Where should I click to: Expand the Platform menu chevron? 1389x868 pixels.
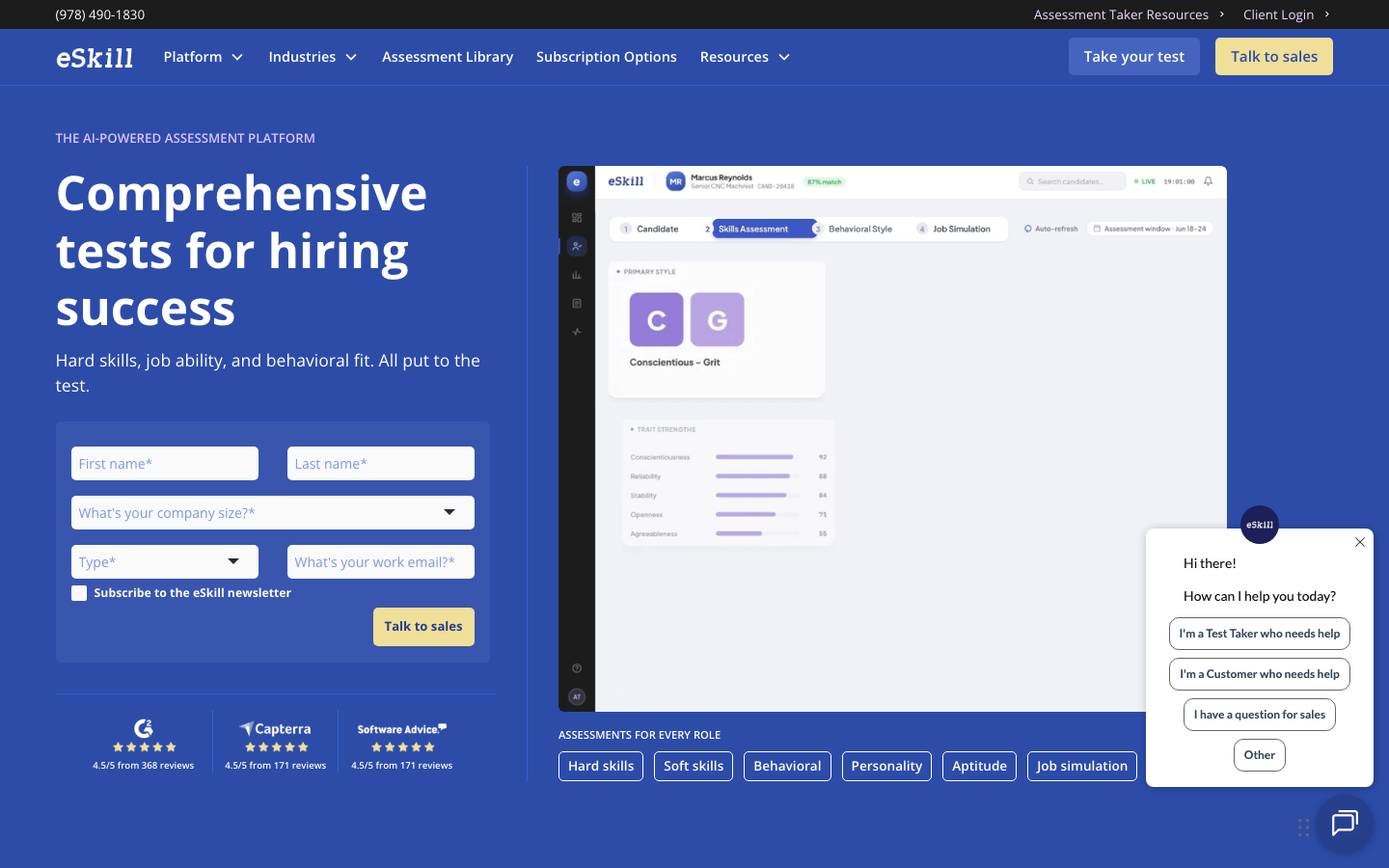click(237, 57)
